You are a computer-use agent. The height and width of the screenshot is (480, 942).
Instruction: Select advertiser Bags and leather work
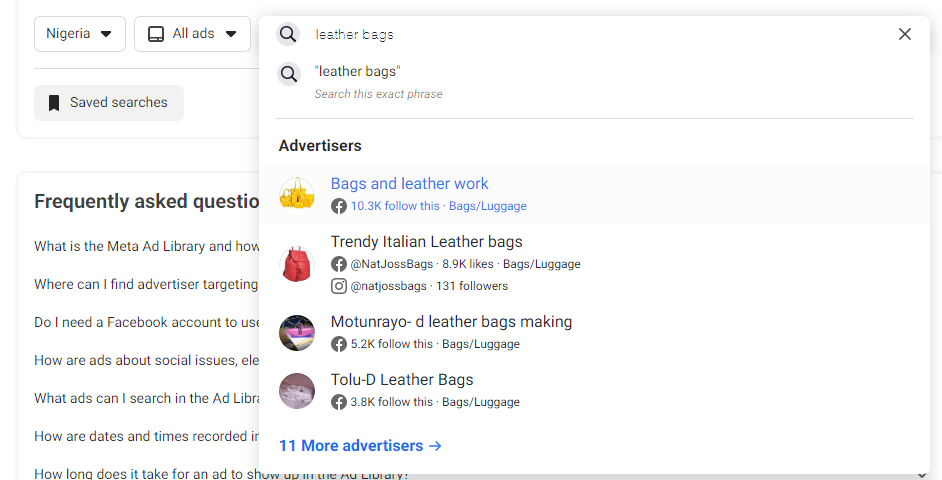[595, 194]
